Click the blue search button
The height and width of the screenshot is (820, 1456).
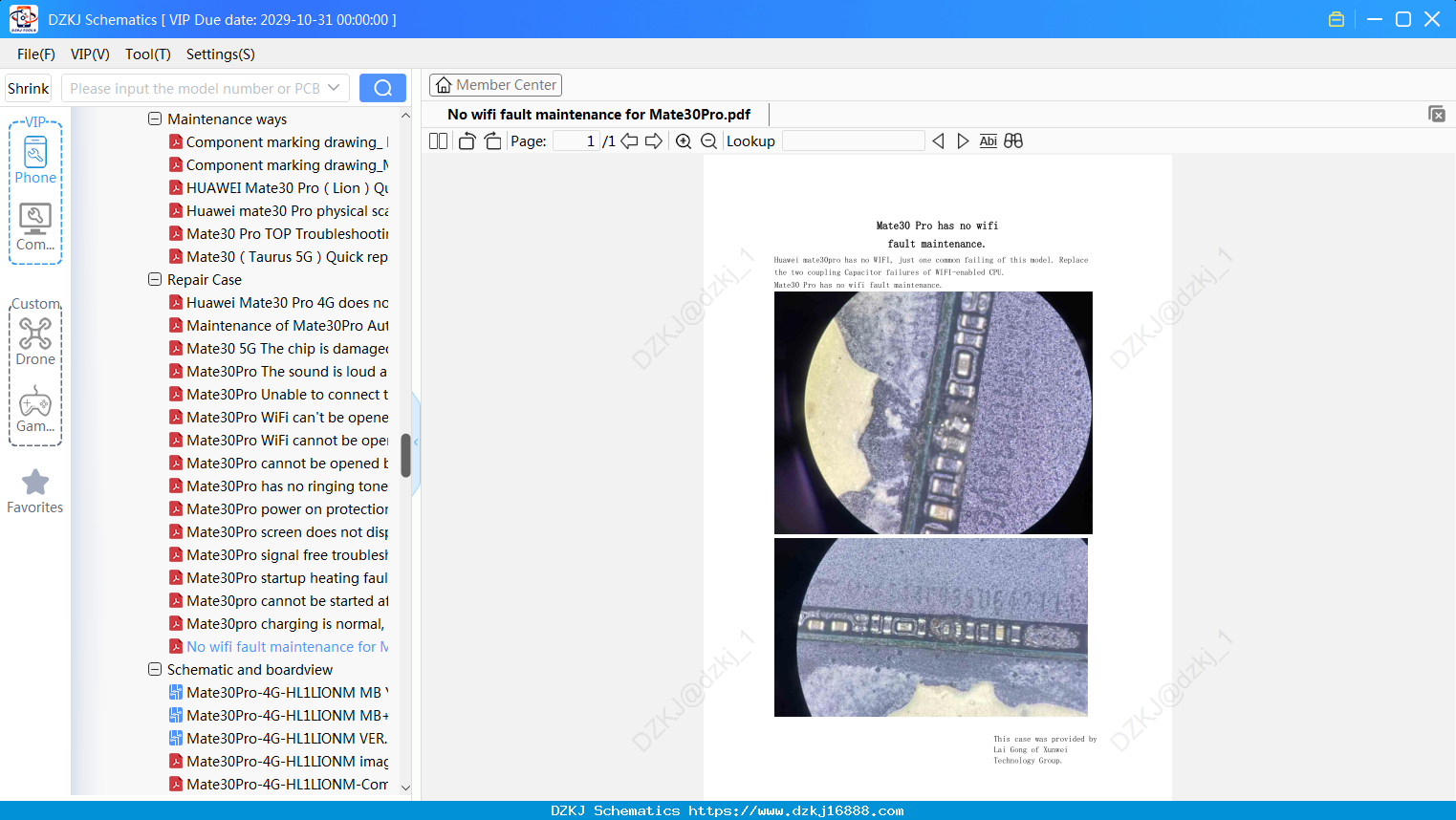(382, 88)
